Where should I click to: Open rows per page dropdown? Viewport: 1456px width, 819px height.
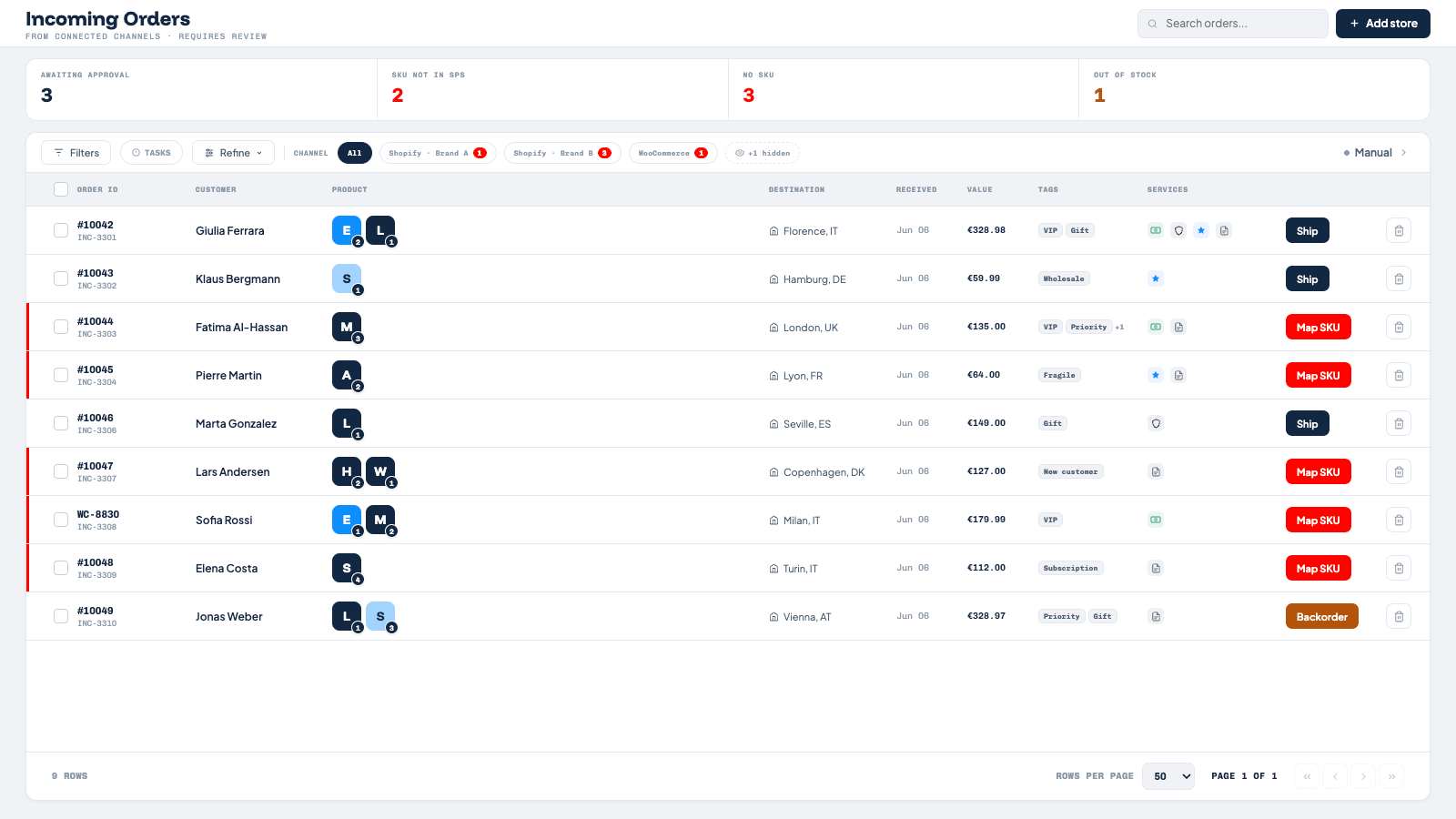pyautogui.click(x=1168, y=776)
